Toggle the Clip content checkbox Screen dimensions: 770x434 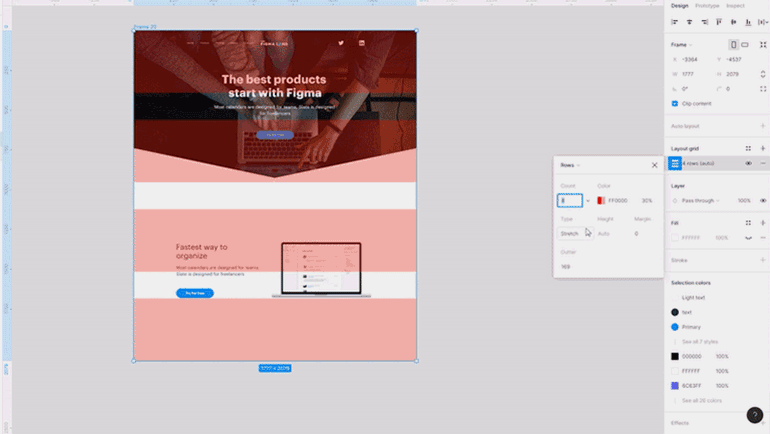coord(675,104)
